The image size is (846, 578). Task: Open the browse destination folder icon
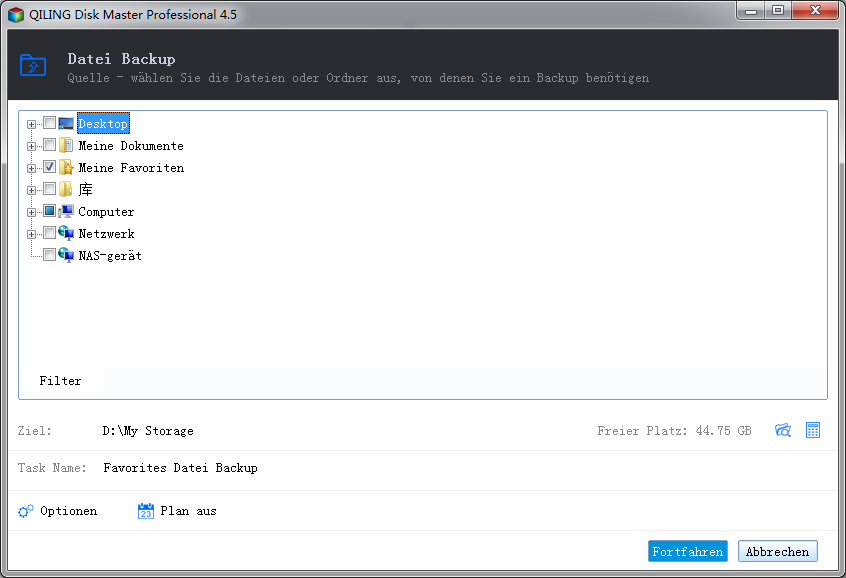pos(783,430)
